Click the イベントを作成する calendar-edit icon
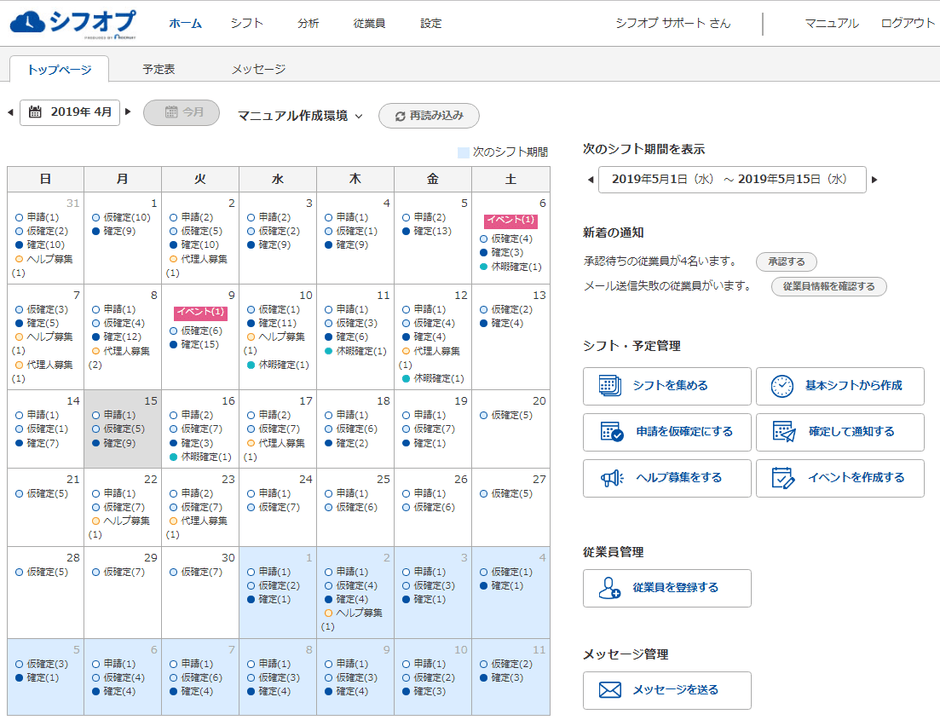The height and width of the screenshot is (719, 940). click(x=782, y=478)
